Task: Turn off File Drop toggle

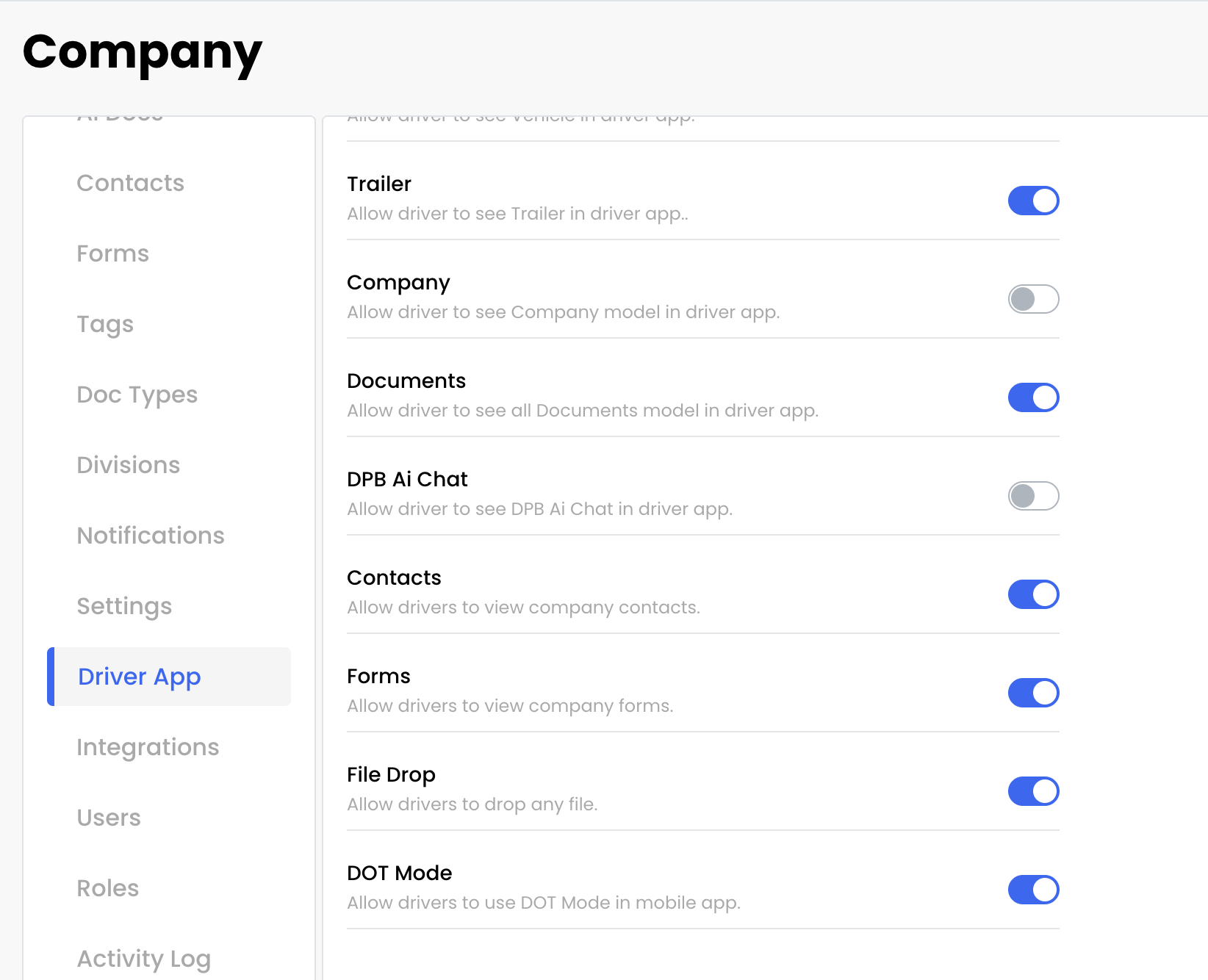Action: (x=1033, y=791)
